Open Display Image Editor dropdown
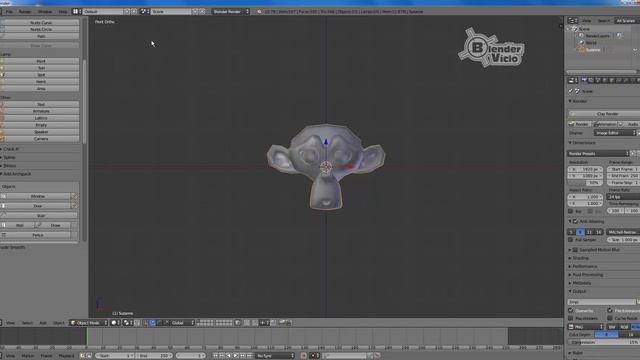This screenshot has height=360, width=640. point(615,133)
